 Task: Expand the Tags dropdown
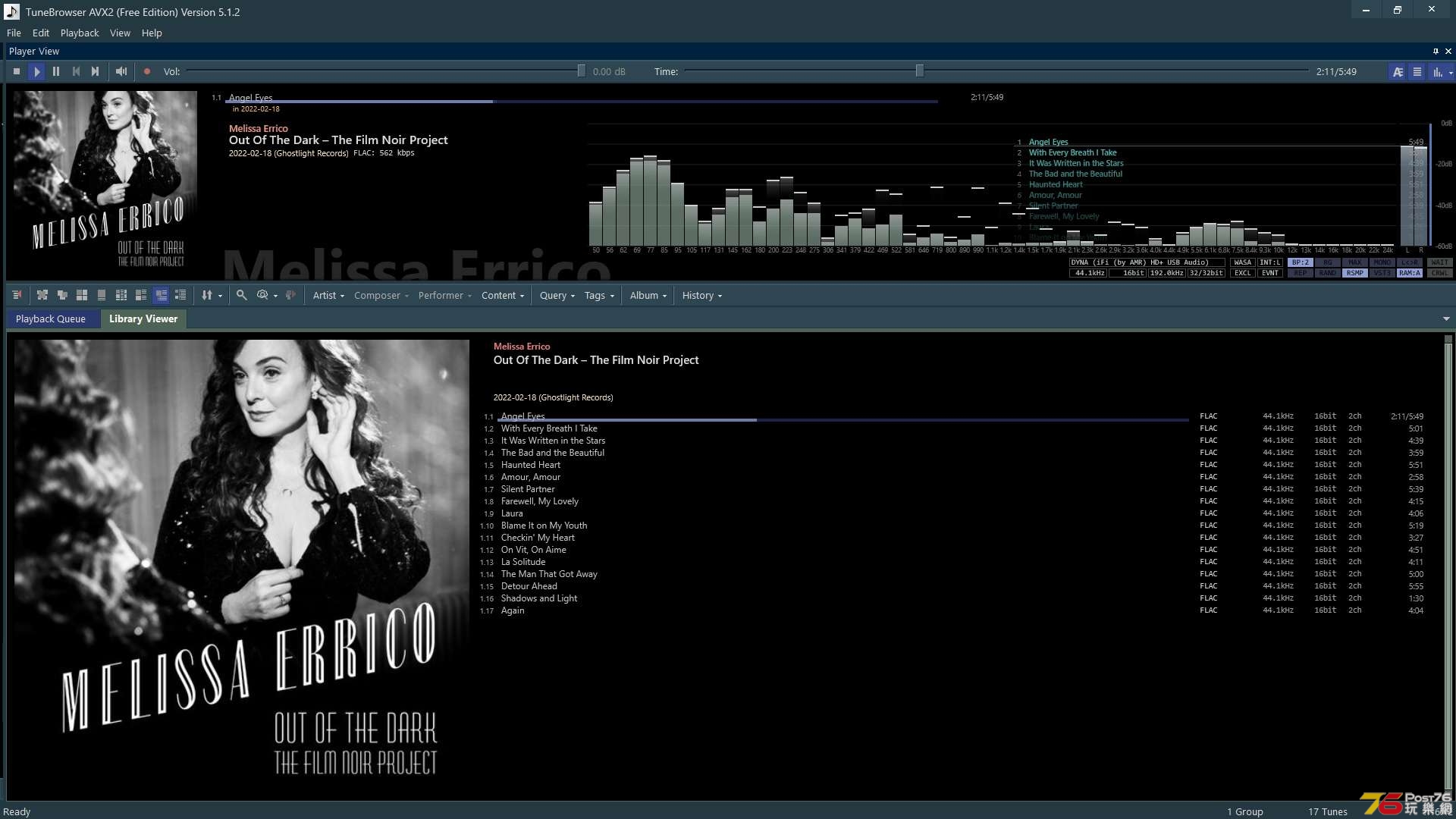point(599,295)
